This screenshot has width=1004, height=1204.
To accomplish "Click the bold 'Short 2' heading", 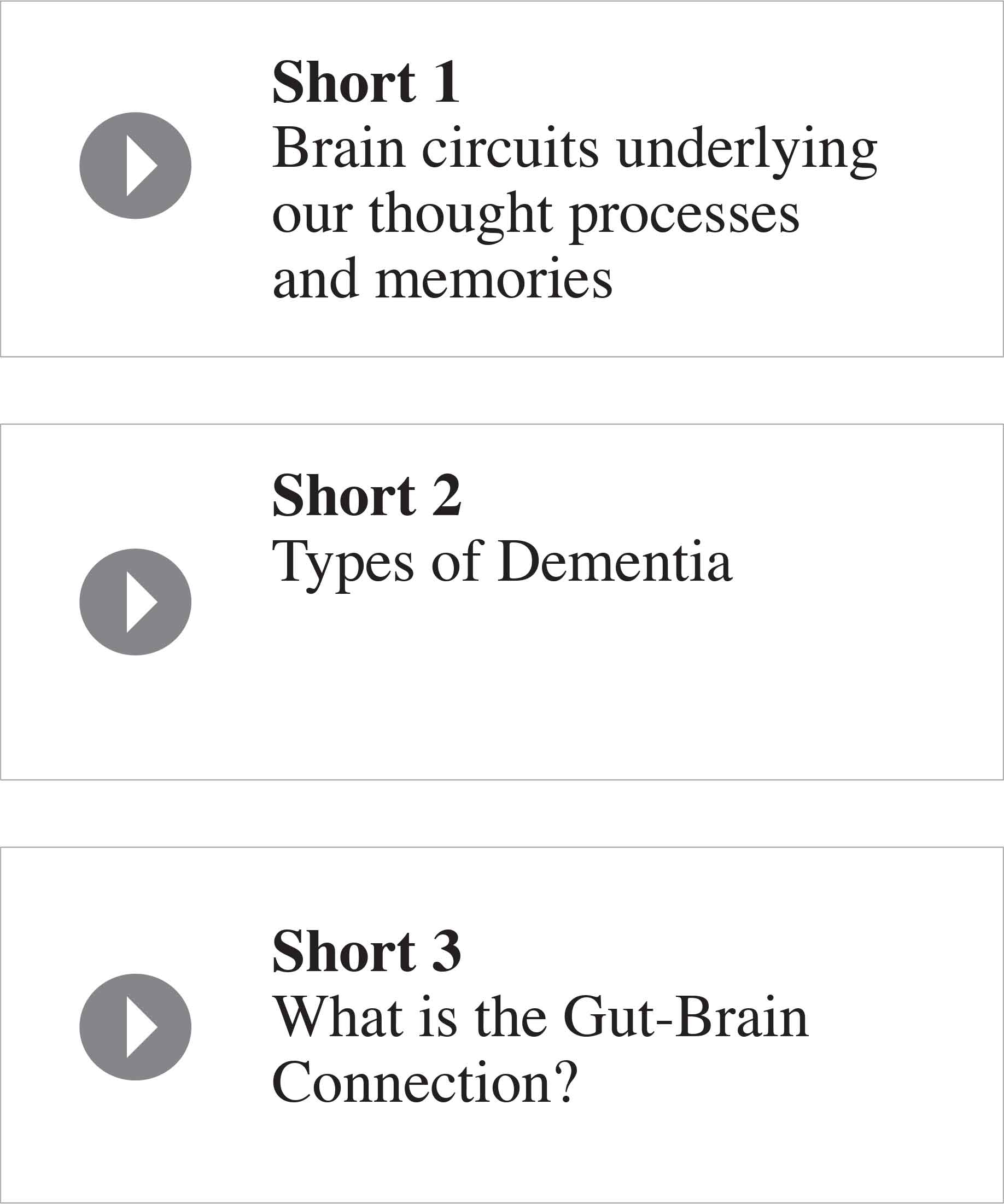I will [366, 495].
